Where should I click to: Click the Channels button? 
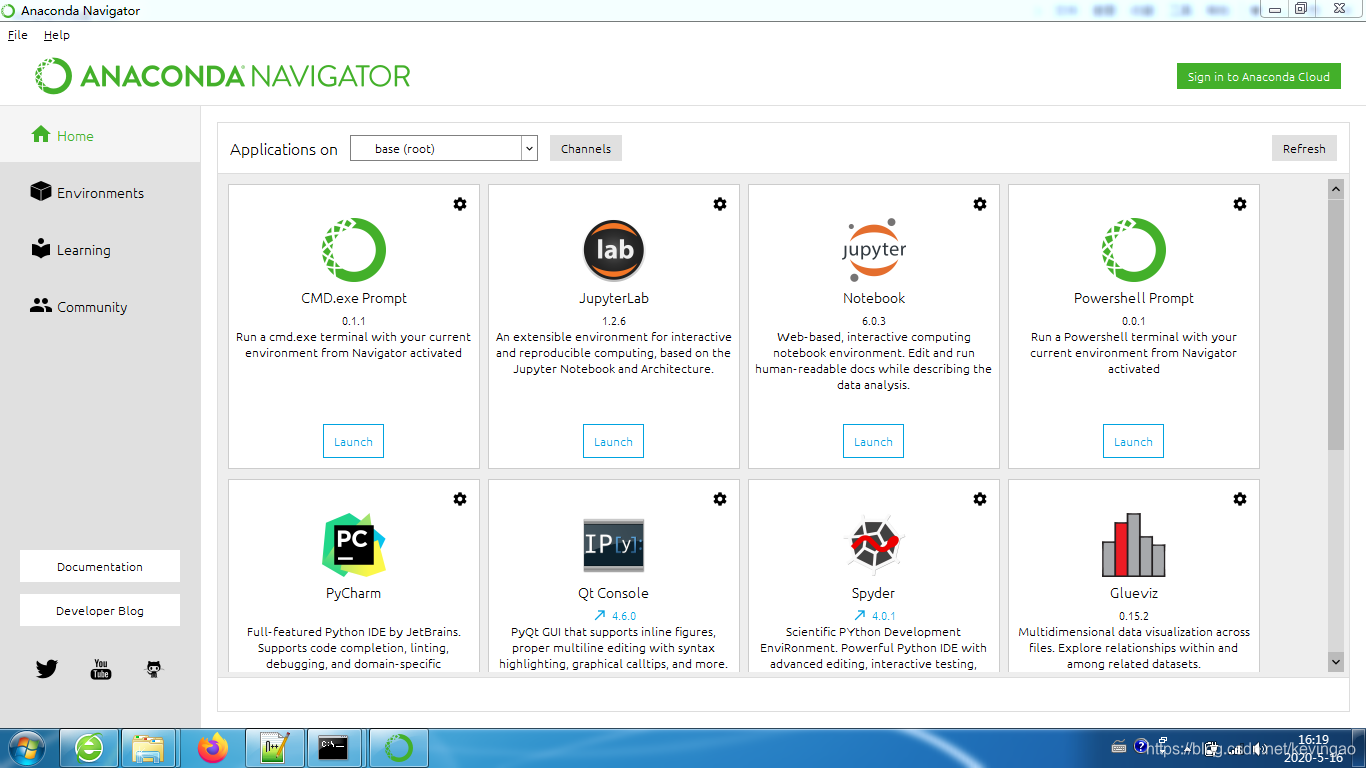(x=586, y=148)
